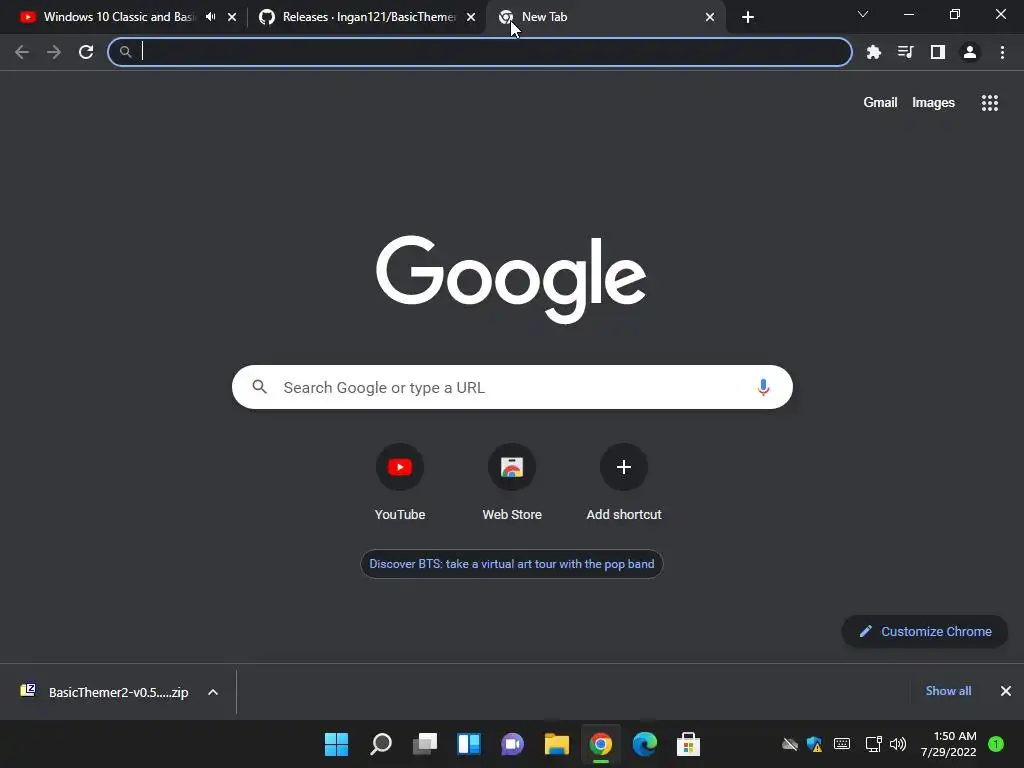Click Chrome icon on taskbar
1024x768 pixels.
(x=601, y=744)
